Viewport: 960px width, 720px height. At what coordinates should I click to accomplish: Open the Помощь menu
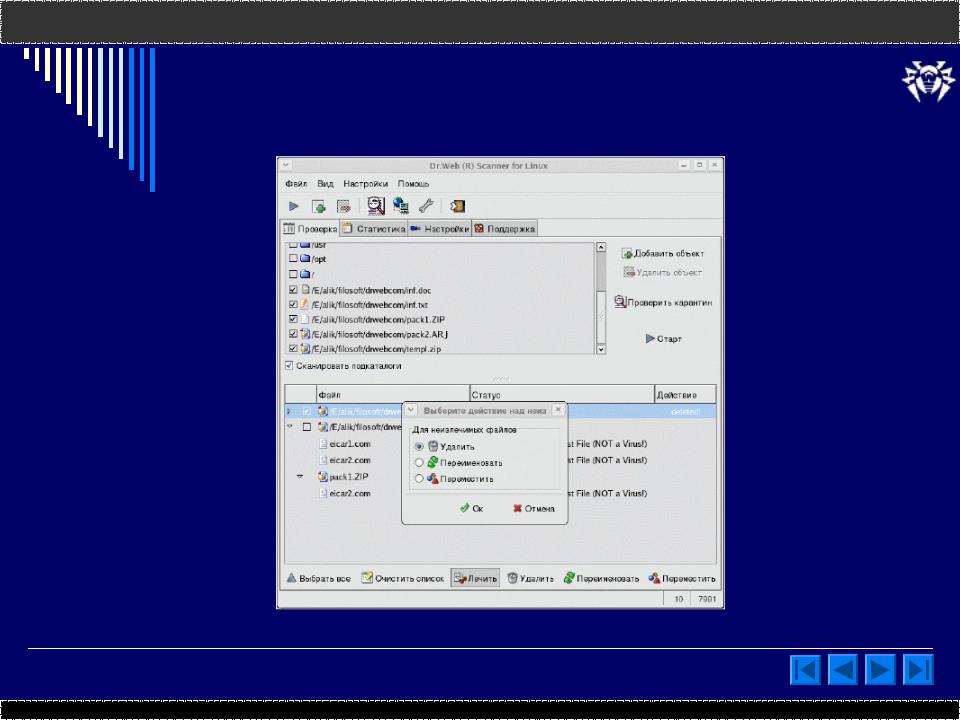click(413, 184)
